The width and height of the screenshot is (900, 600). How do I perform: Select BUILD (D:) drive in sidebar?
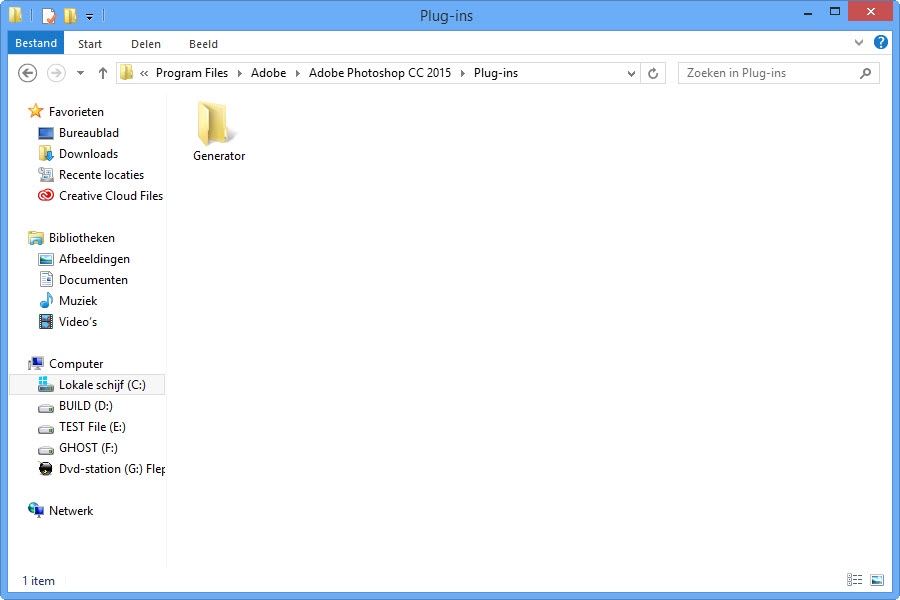pos(85,406)
